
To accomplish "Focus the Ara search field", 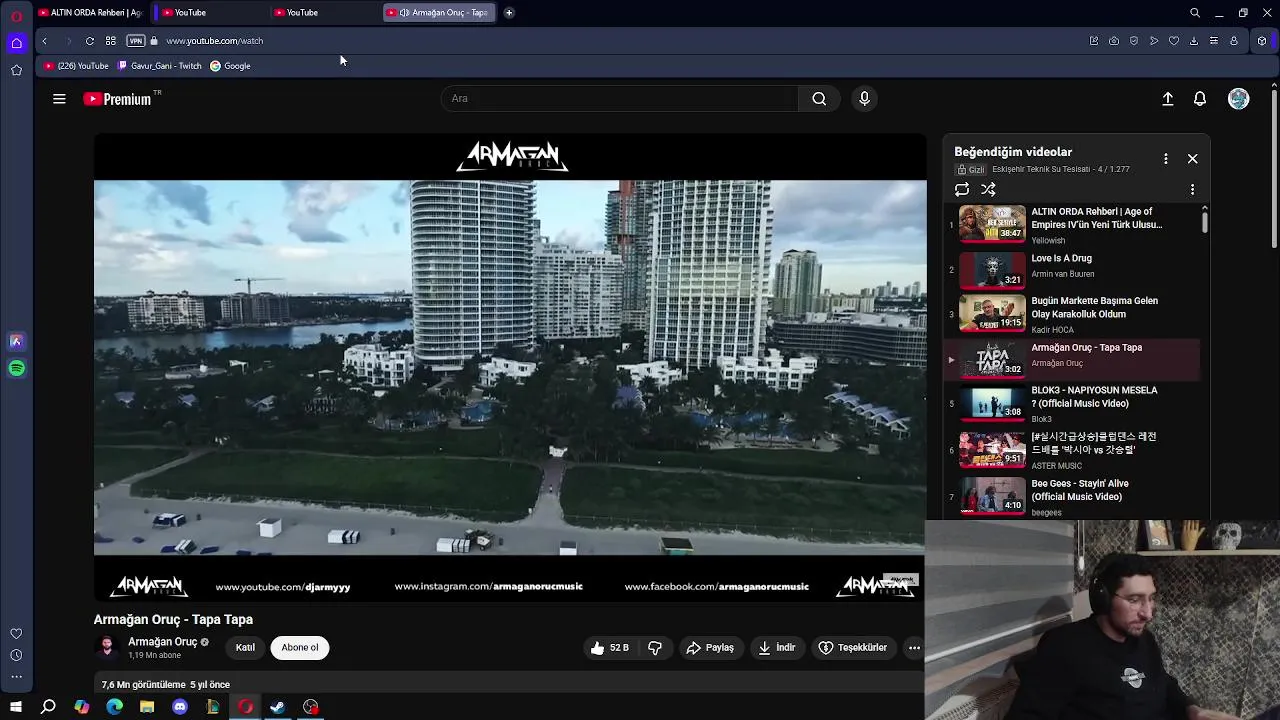I will 620,98.
